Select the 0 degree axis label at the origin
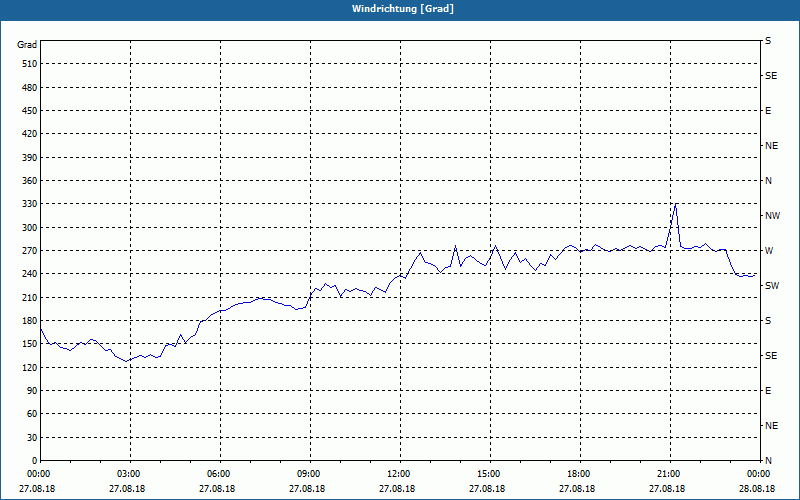 tap(35, 461)
